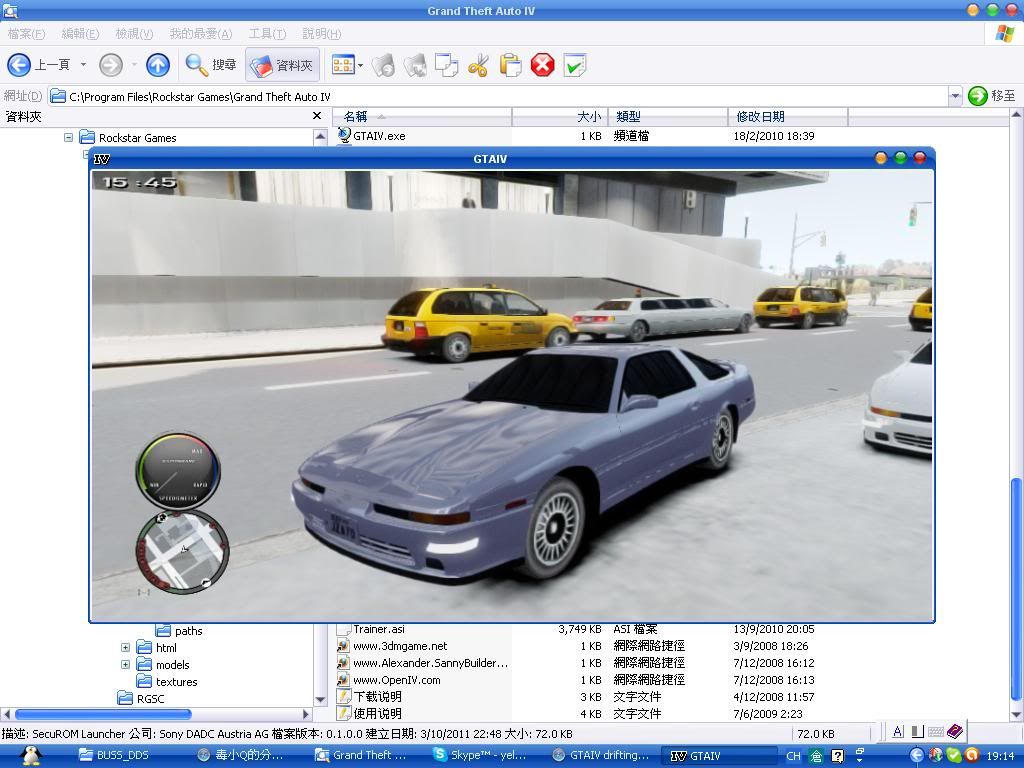Go up one folder level
Image resolution: width=1024 pixels, height=768 pixels.
point(158,65)
